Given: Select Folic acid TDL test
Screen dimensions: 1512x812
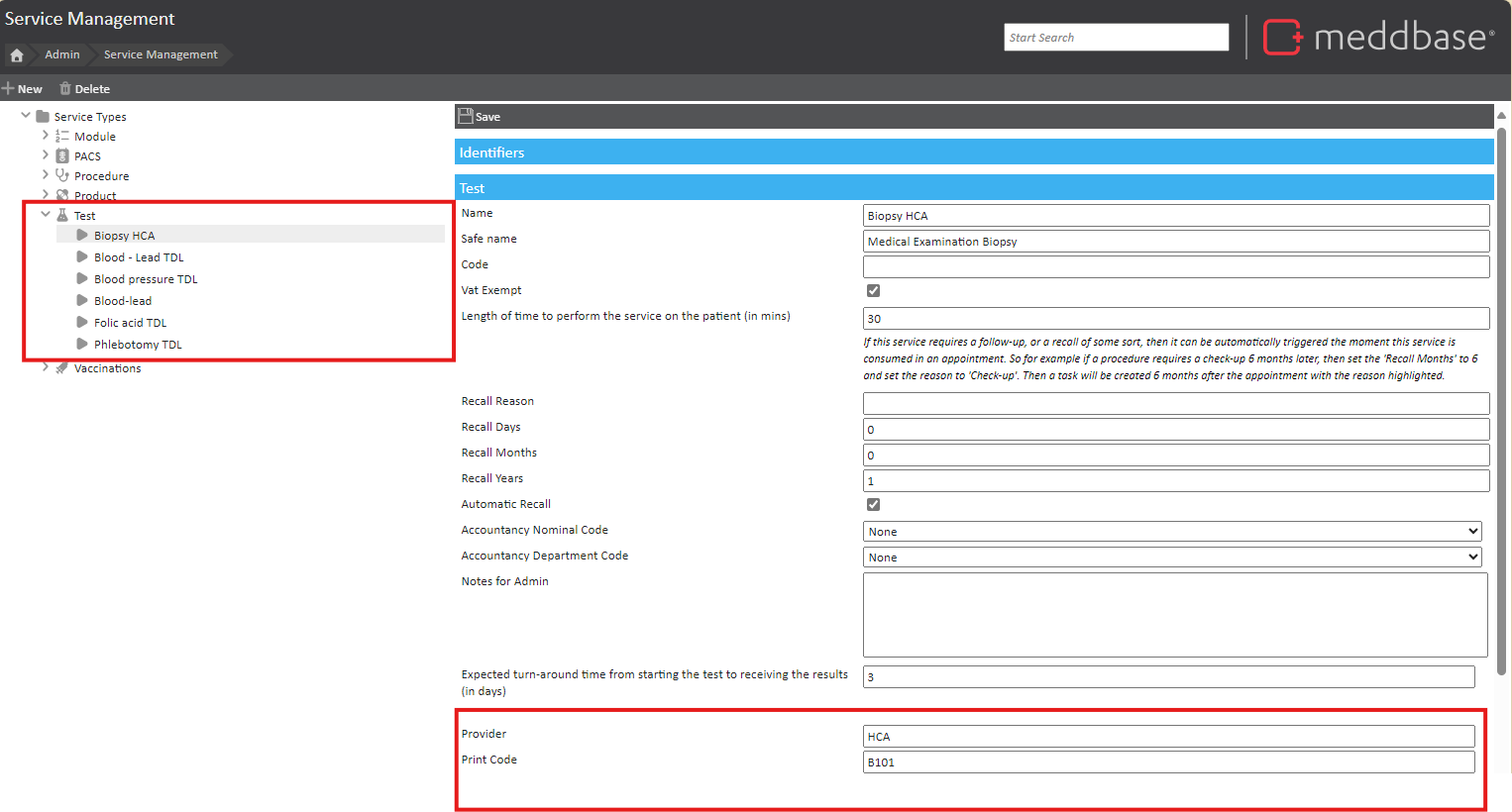Looking at the screenshot, I should coord(130,323).
